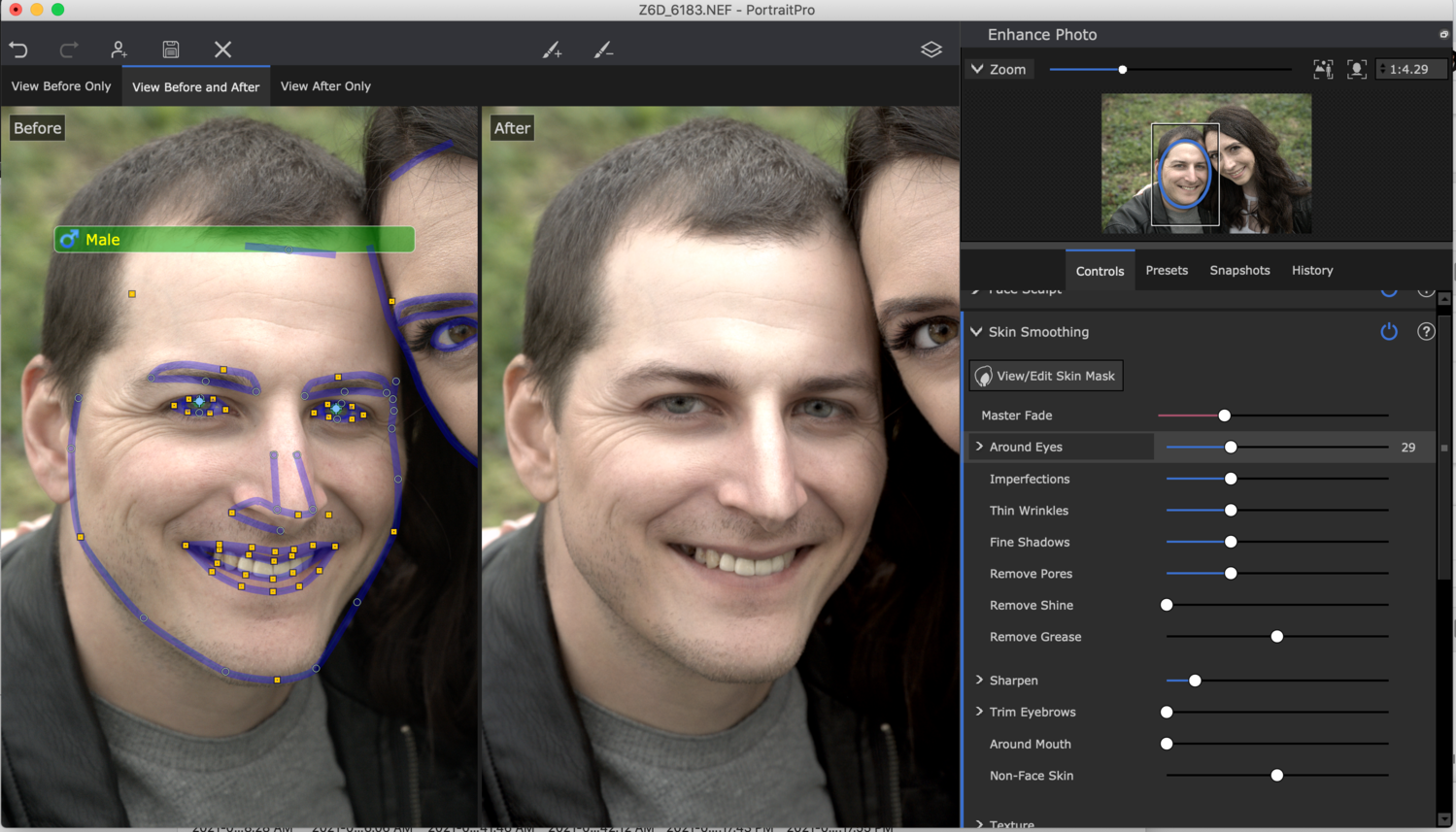
Task: Click the Thin Wrinkles slider handle
Action: (x=1231, y=511)
